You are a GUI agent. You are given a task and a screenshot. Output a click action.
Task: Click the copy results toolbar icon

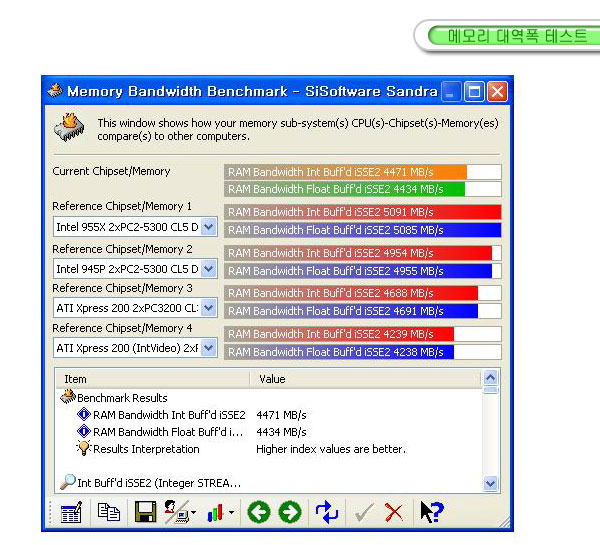[x=109, y=512]
